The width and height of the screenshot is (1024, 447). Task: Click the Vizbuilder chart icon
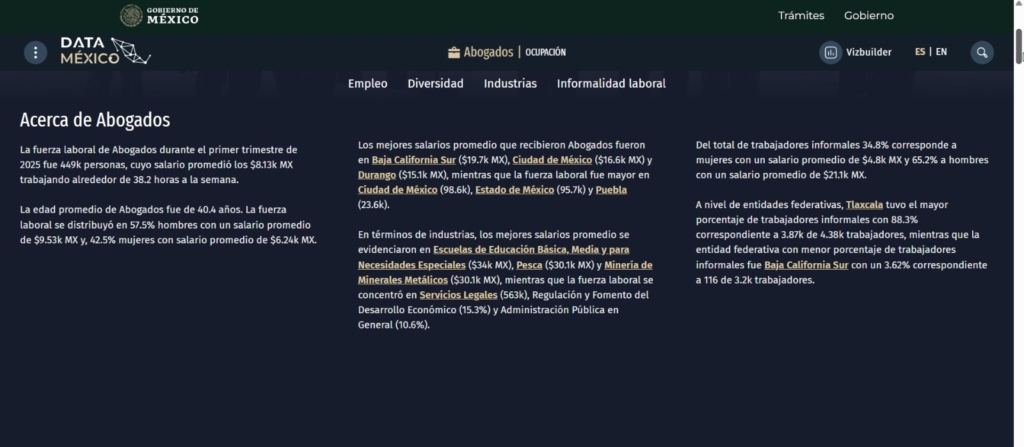point(830,52)
